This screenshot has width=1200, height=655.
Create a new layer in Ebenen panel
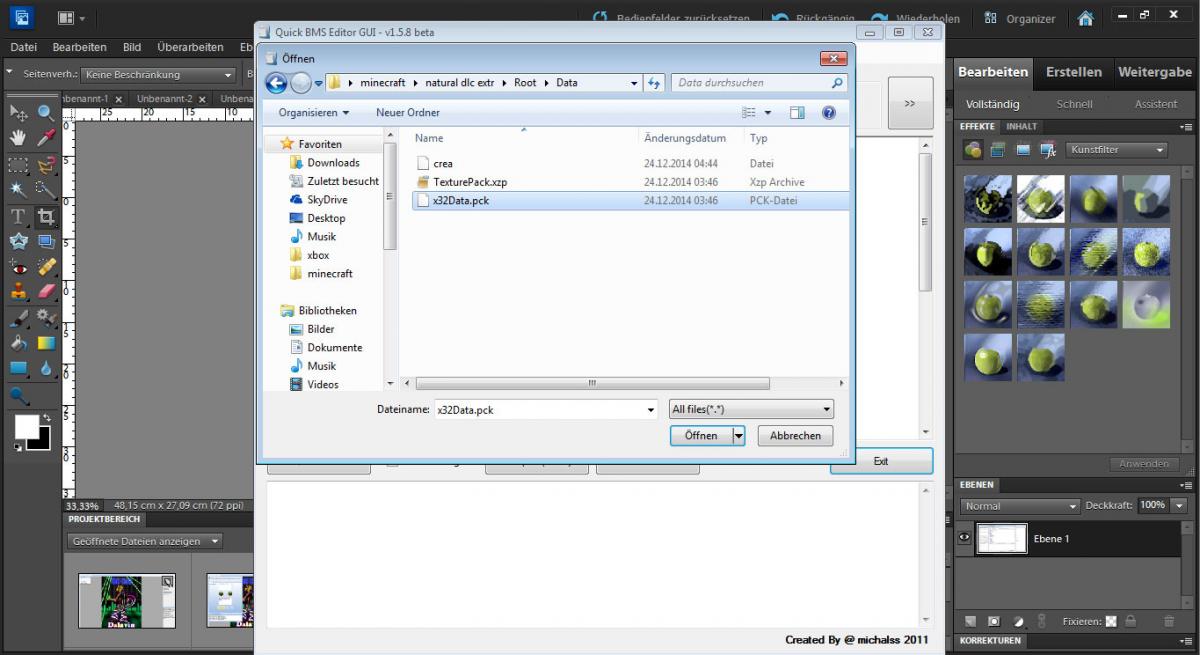[969, 621]
